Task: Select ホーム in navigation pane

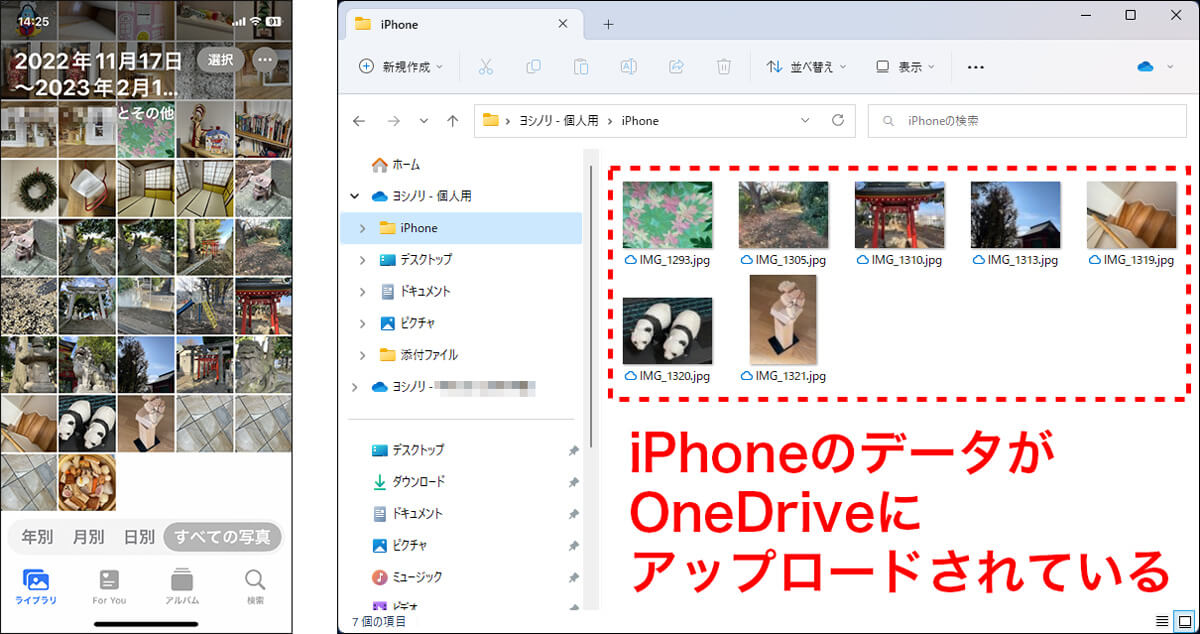Action: 396,164
